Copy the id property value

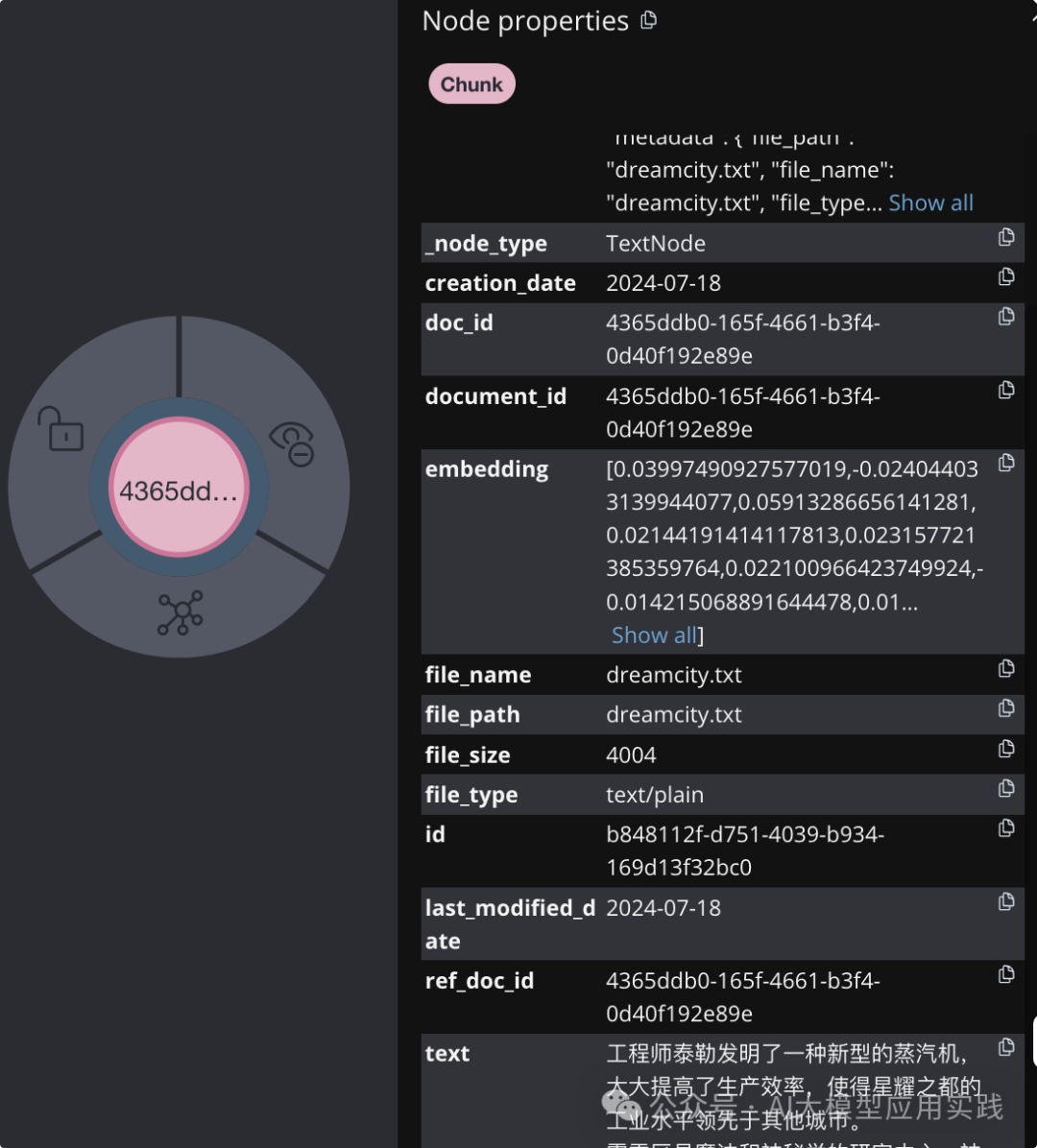pyautogui.click(x=1006, y=827)
